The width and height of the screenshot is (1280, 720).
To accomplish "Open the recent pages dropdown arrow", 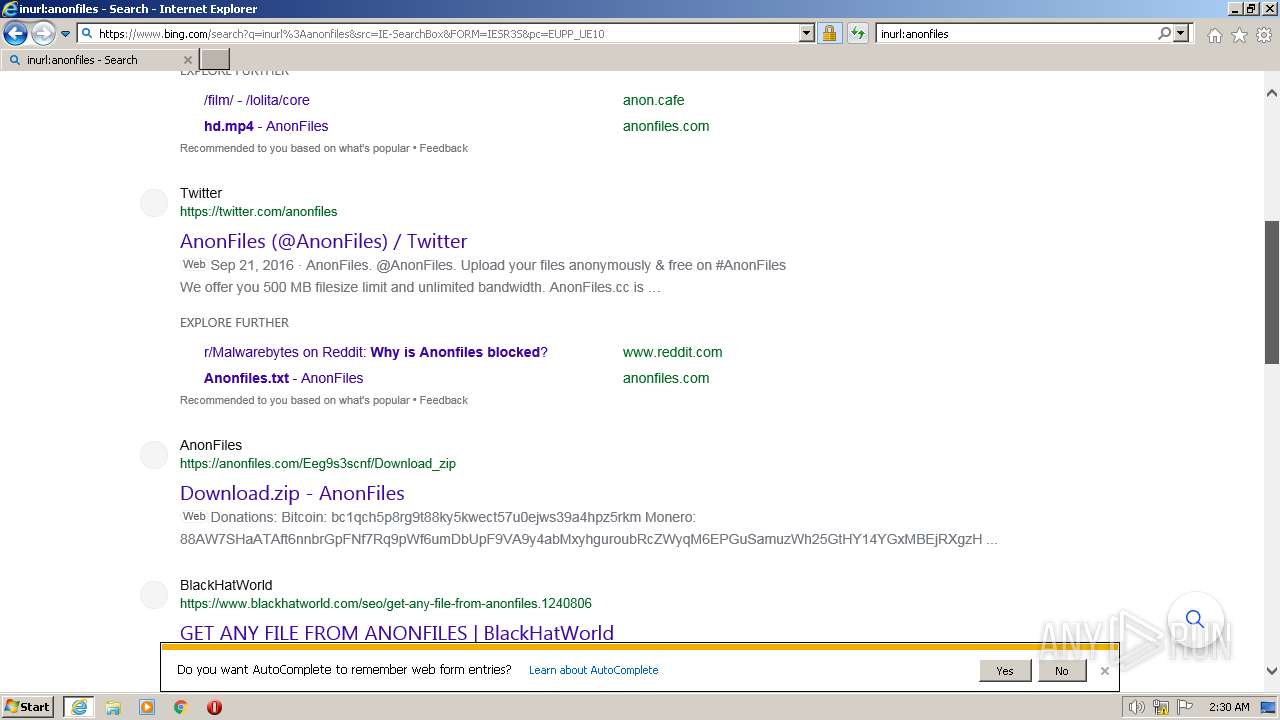I will (65, 34).
